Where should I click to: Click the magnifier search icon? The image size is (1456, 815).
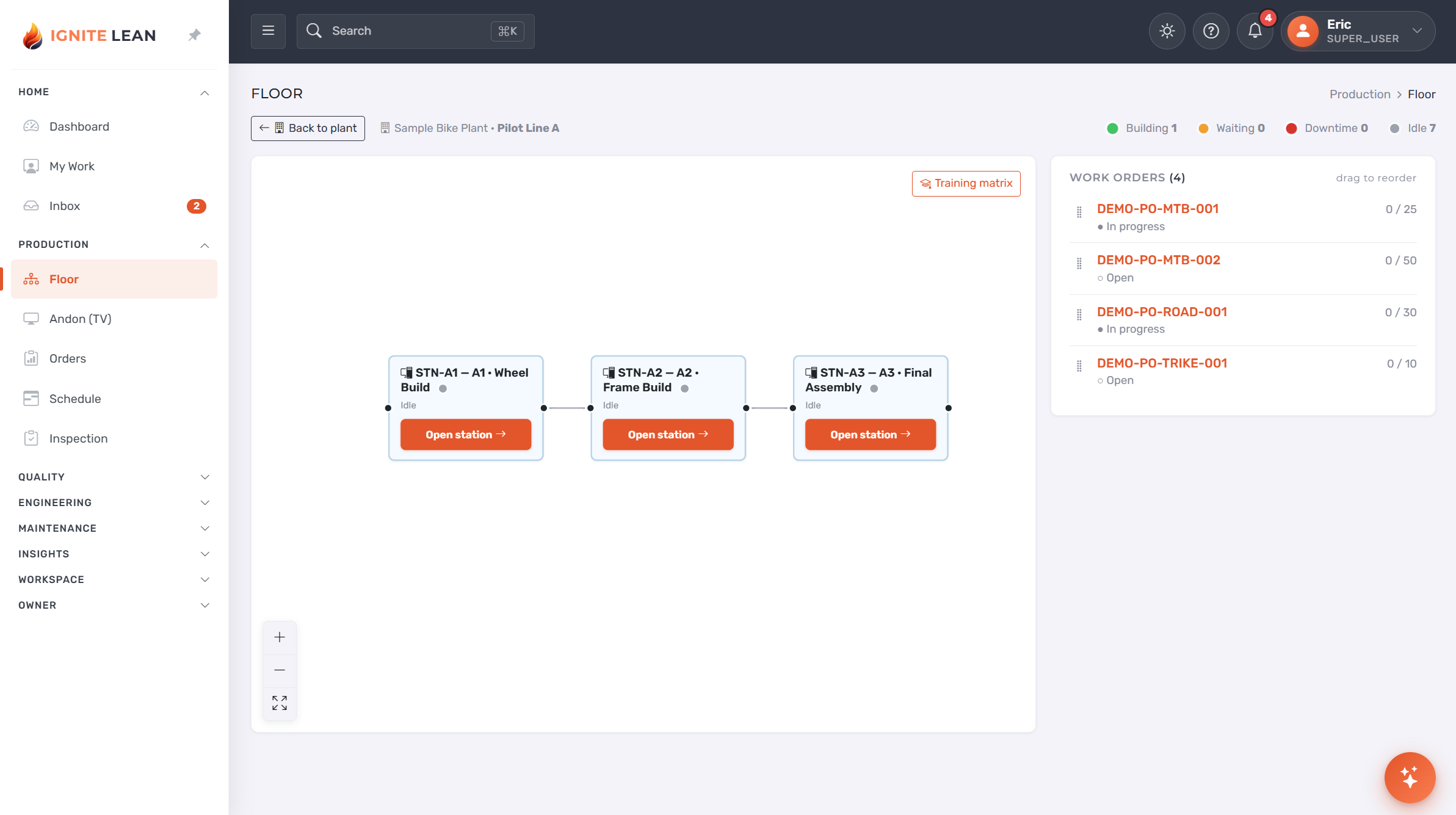tap(314, 31)
